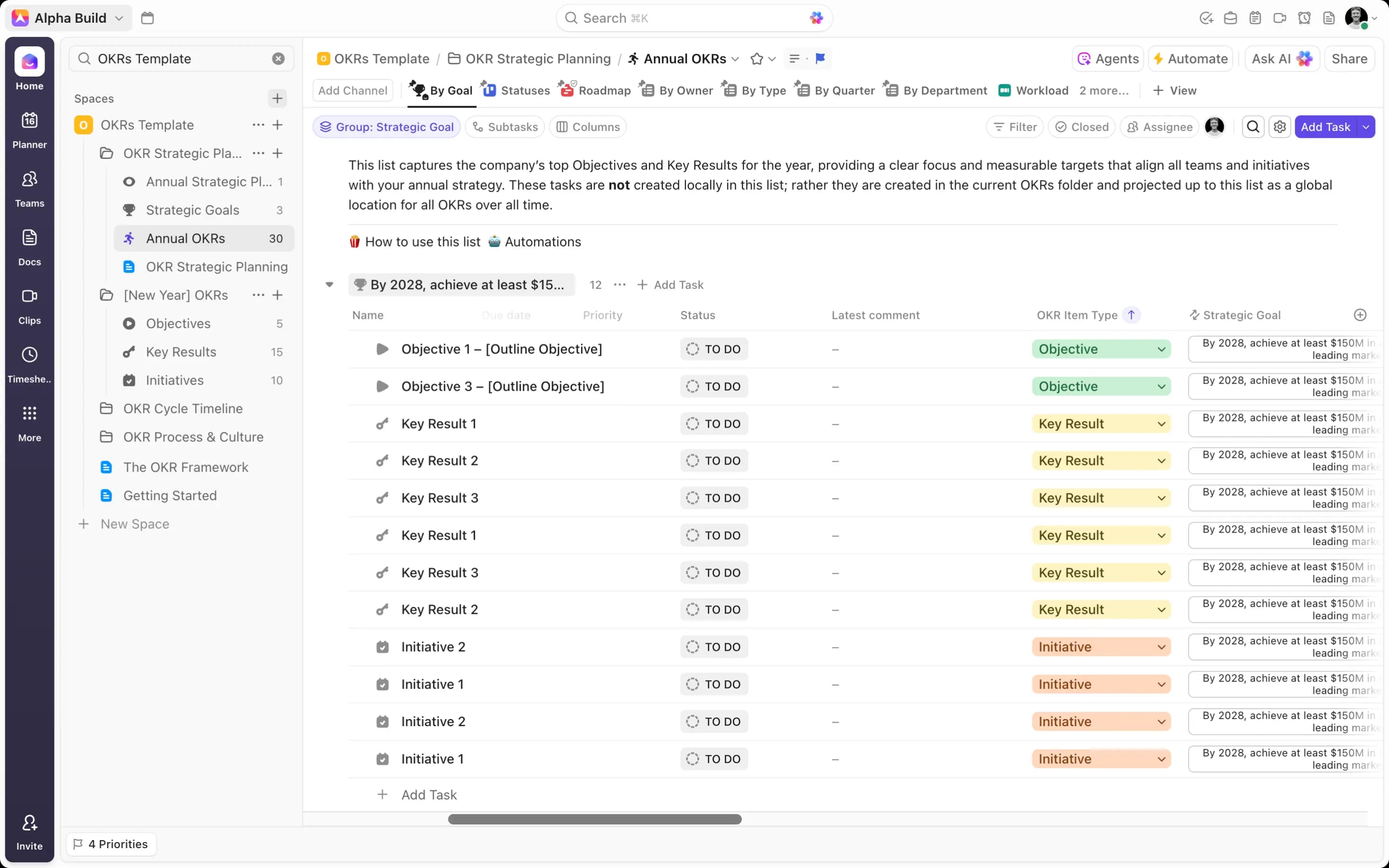
Task: Click the horizontal scrollbar at bottom
Action: click(594, 819)
